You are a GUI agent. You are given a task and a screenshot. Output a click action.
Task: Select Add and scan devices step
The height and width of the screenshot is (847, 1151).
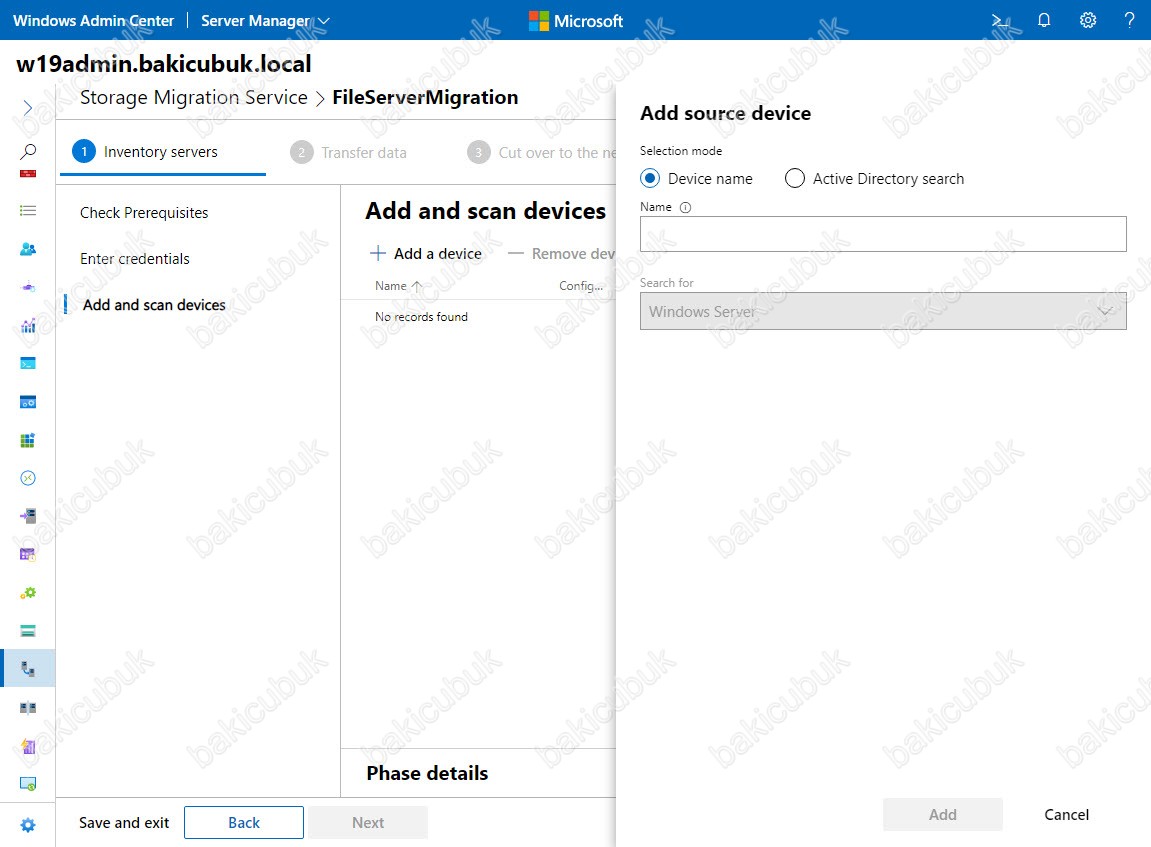[154, 305]
